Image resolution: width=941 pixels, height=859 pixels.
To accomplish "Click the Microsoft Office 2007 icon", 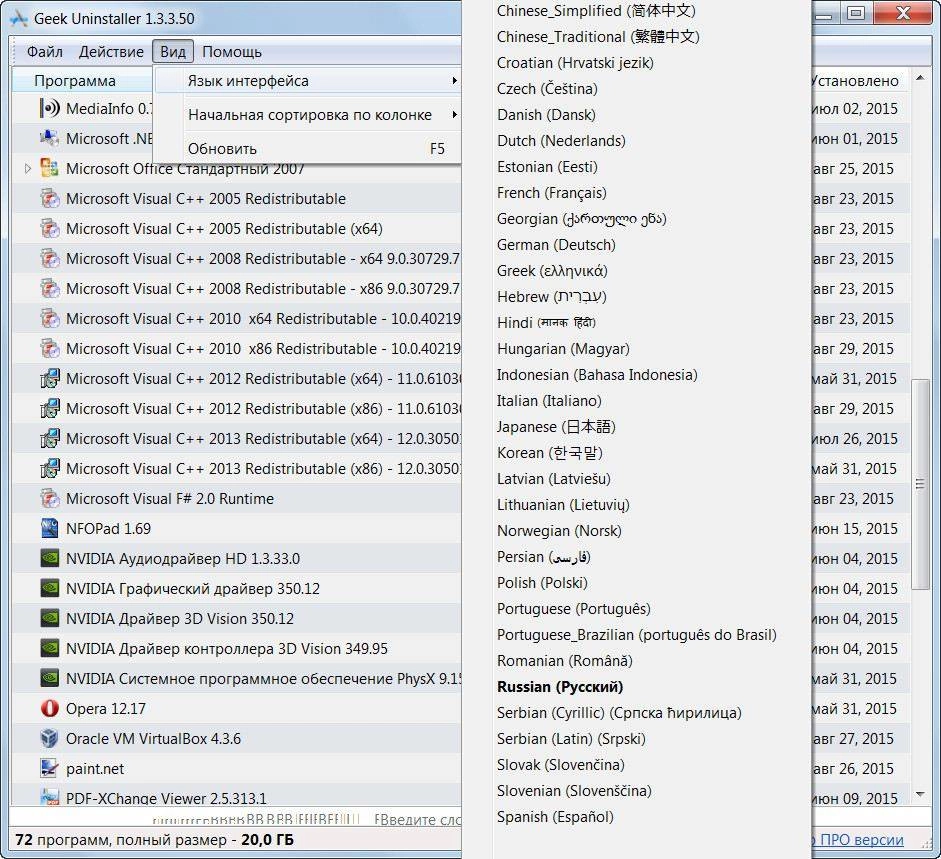I will pyautogui.click(x=50, y=169).
